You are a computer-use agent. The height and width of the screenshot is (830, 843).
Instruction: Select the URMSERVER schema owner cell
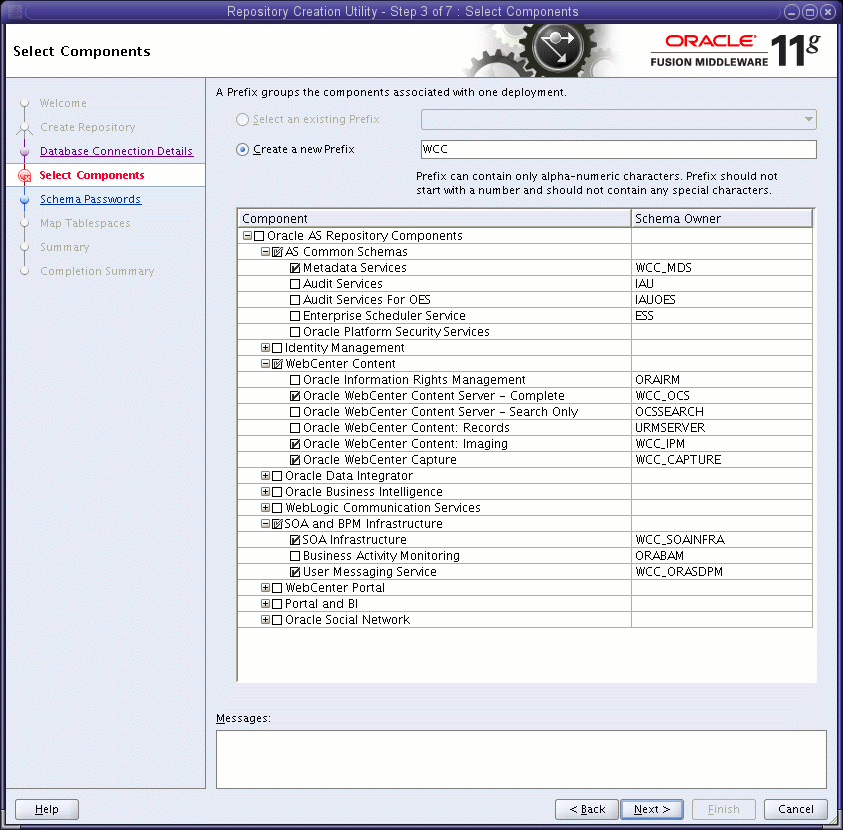721,428
